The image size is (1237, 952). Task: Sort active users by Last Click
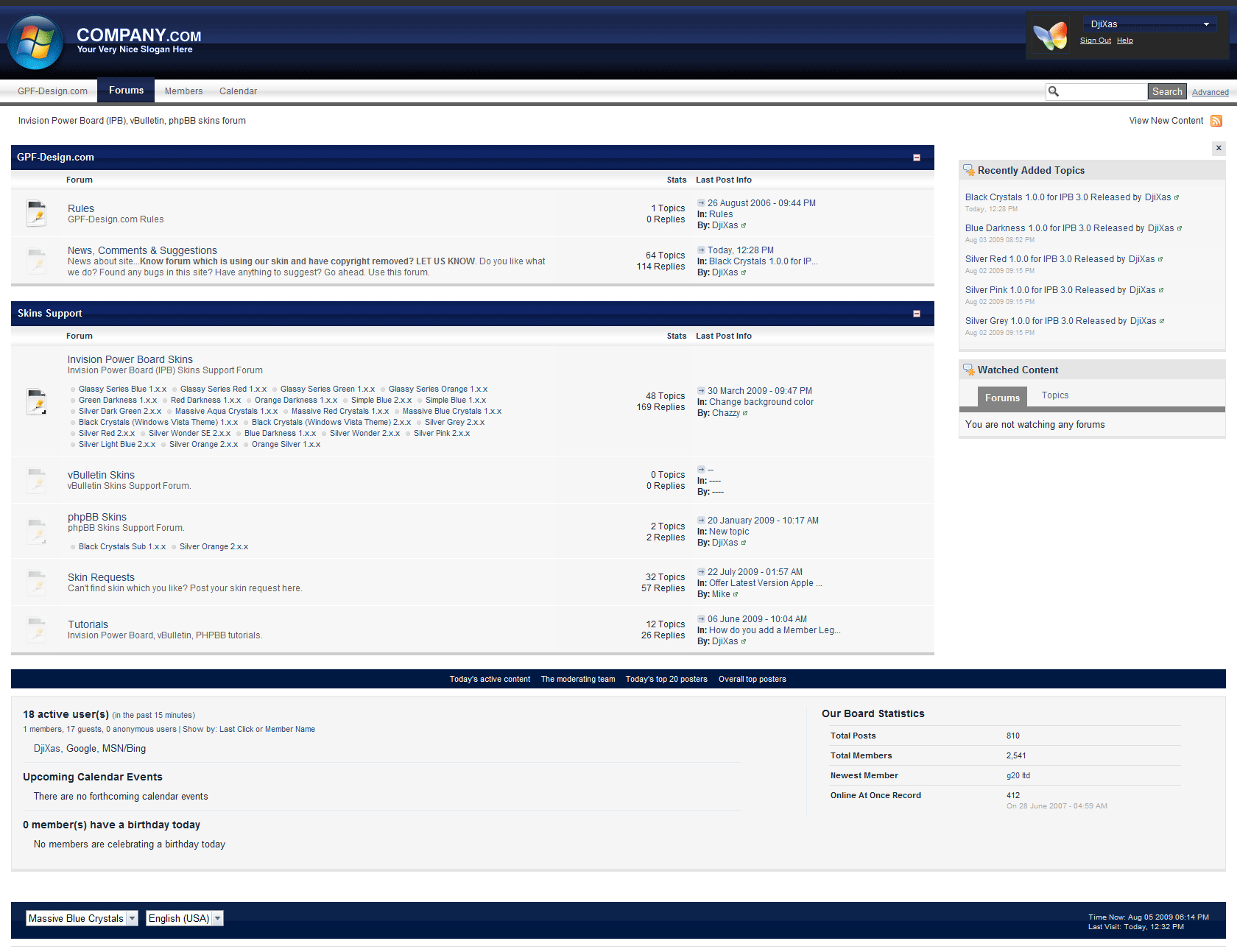236,729
